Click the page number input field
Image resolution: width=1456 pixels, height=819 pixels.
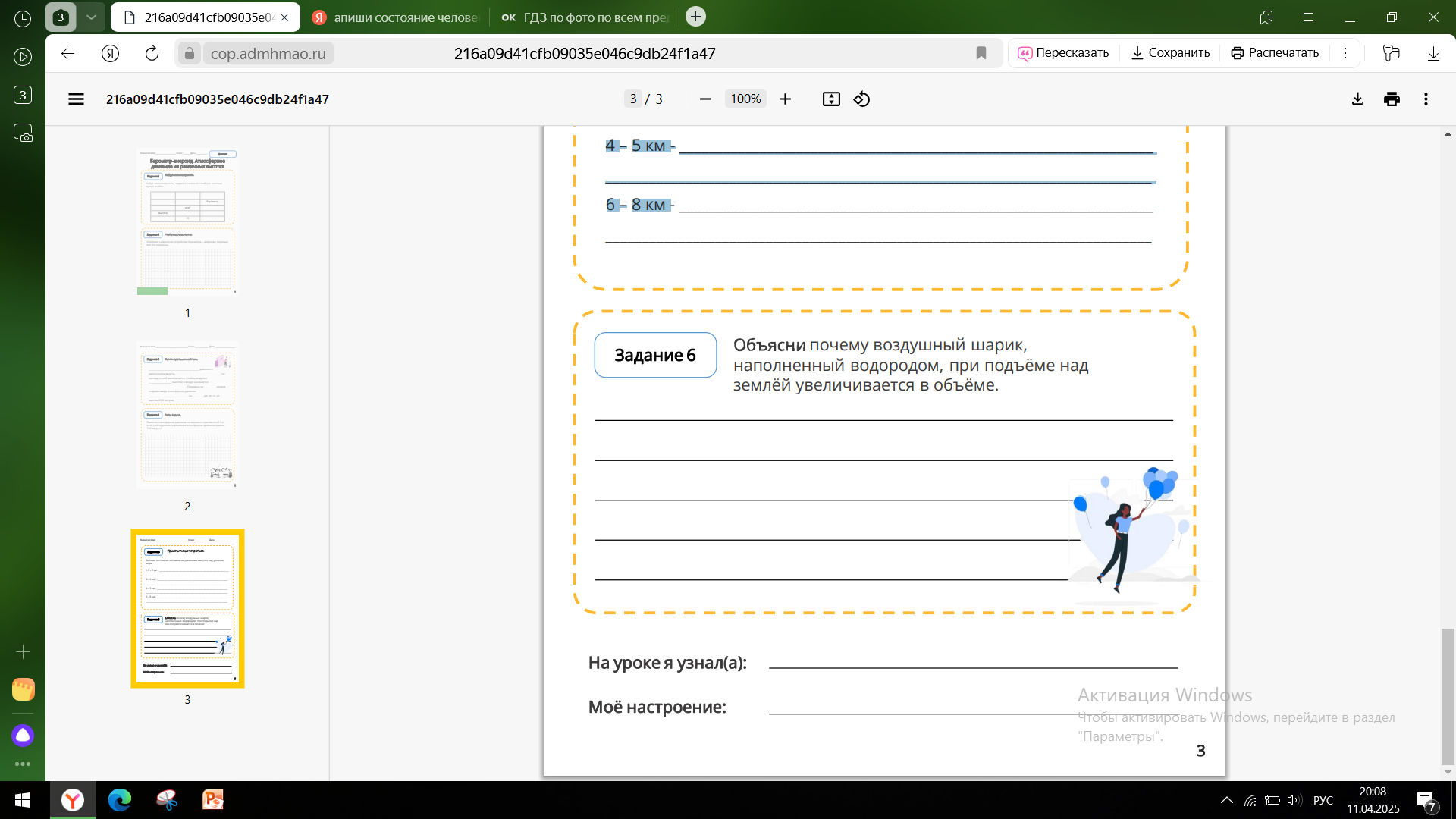(x=633, y=99)
